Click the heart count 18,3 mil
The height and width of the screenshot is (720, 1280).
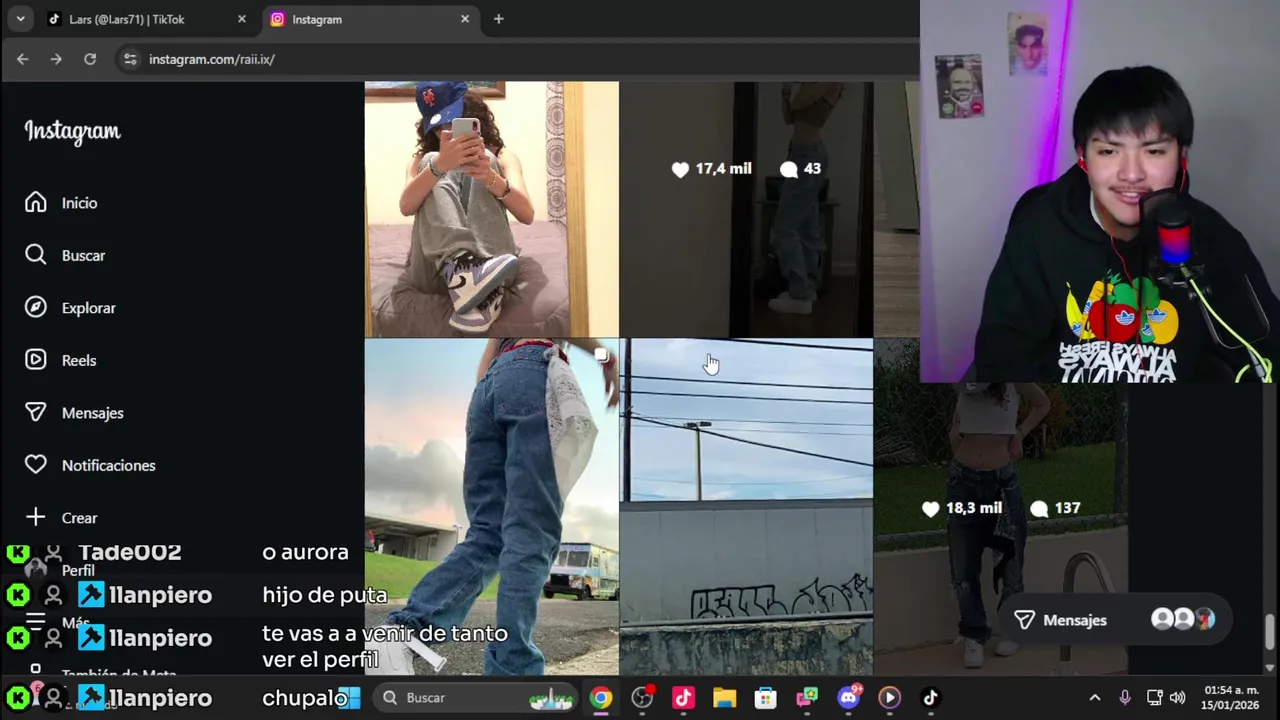(962, 508)
